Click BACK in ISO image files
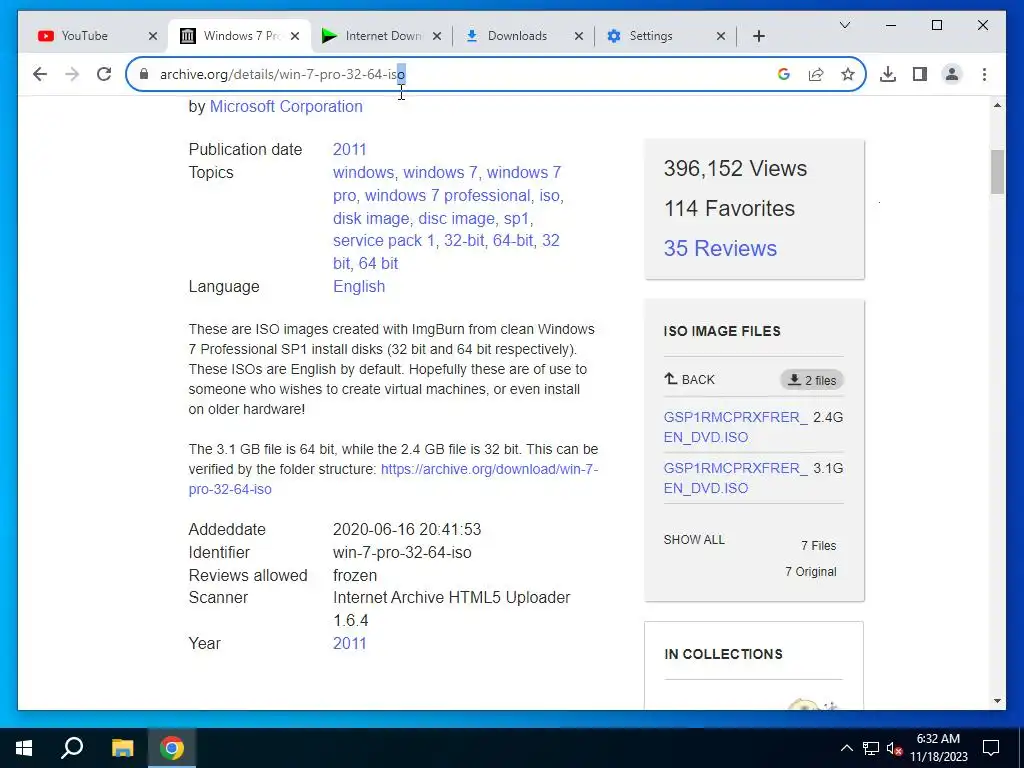The width and height of the screenshot is (1024, 768). [690, 379]
